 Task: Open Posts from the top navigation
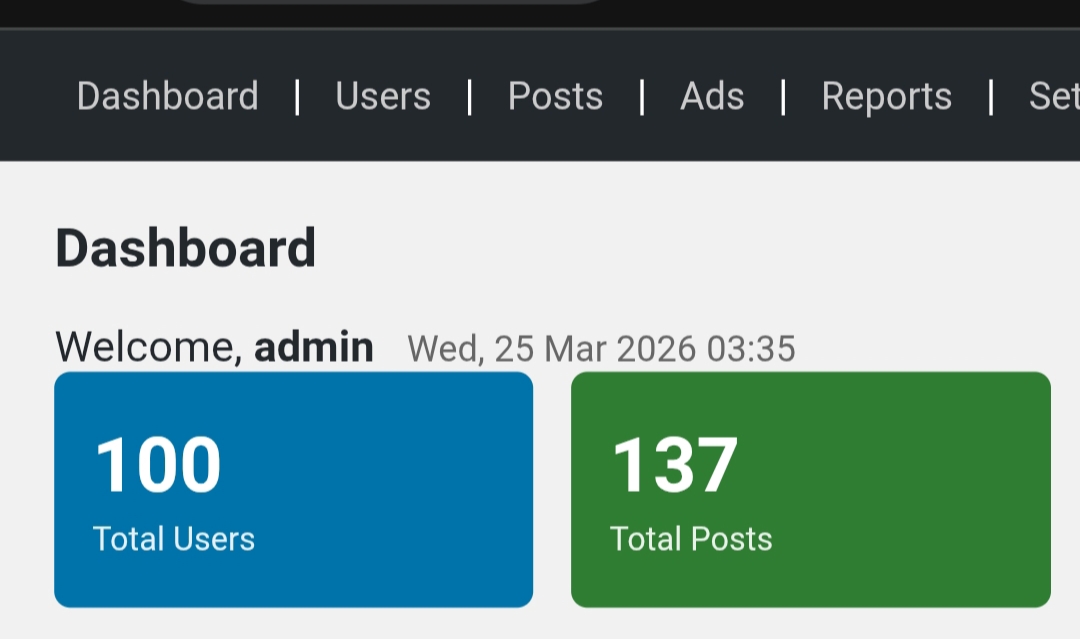[555, 97]
